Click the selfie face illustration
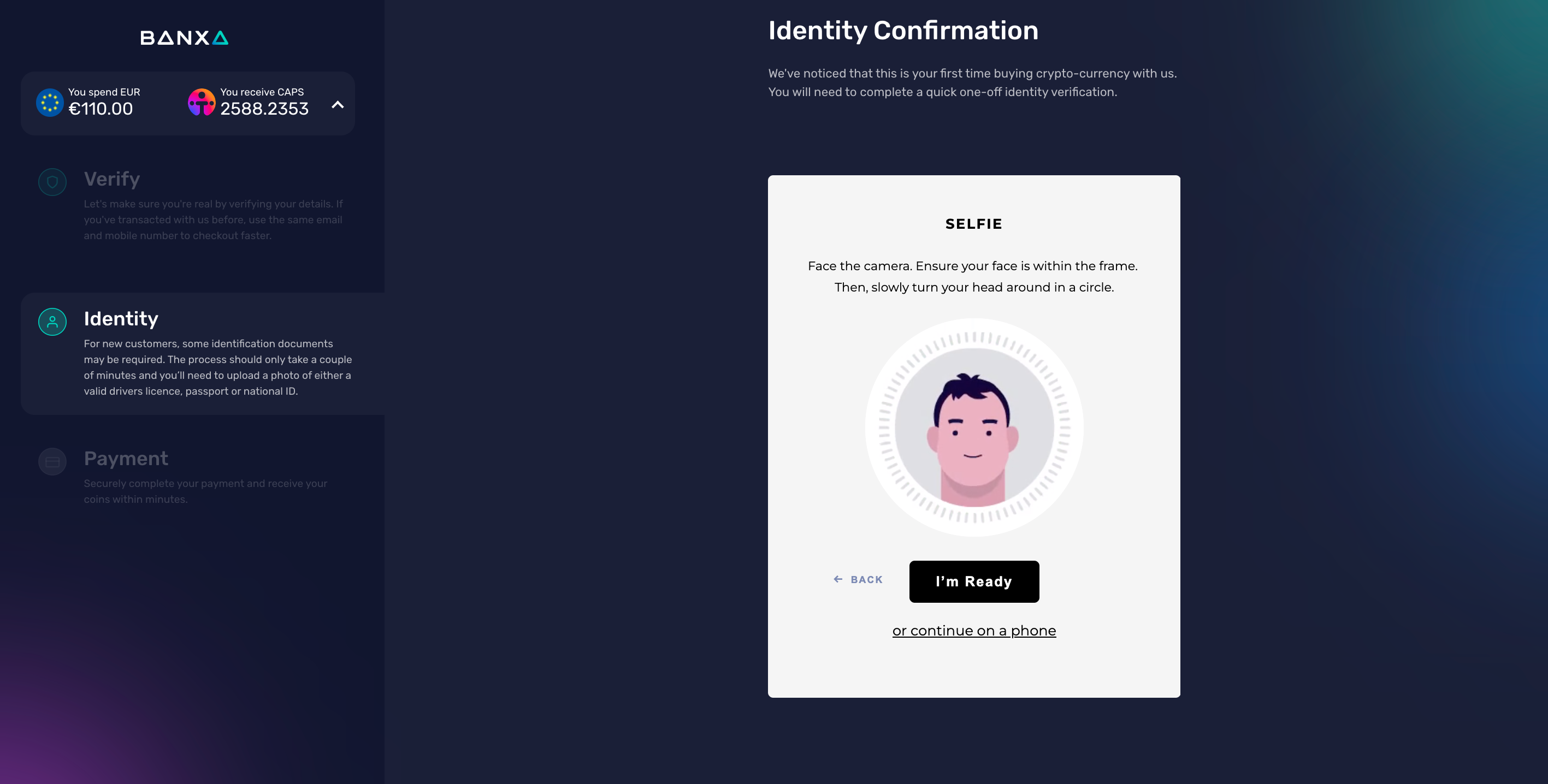 pyautogui.click(x=973, y=427)
